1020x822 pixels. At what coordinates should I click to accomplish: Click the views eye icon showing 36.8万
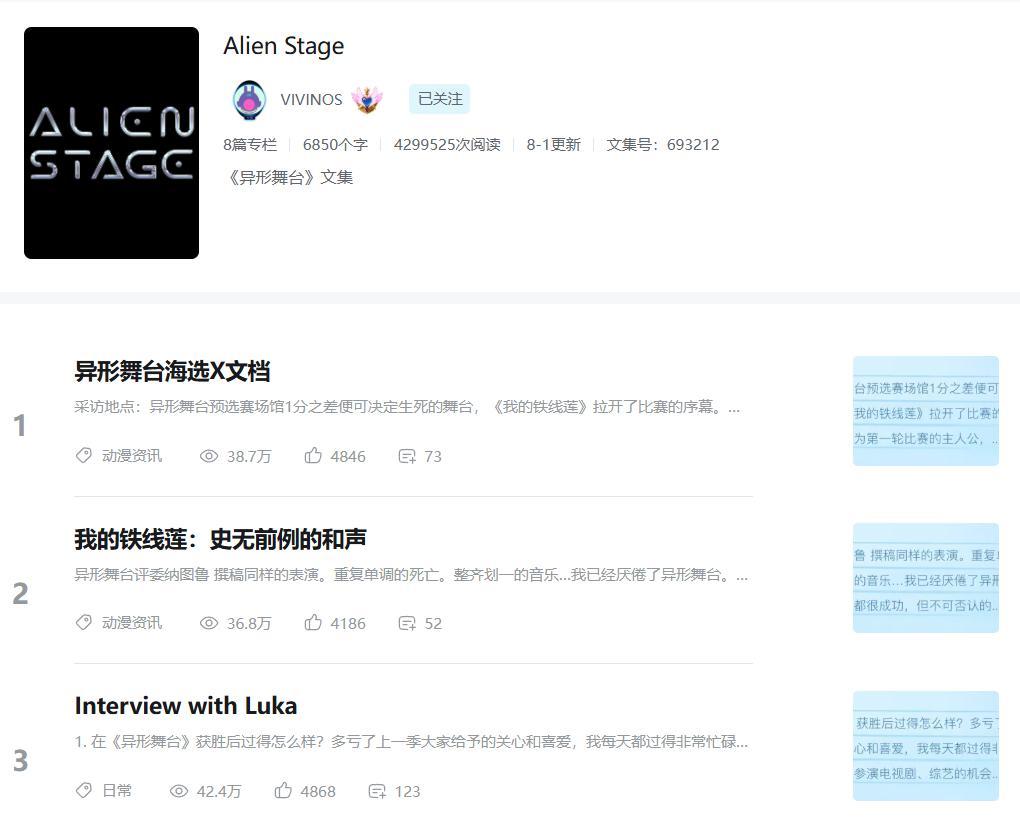click(x=209, y=623)
